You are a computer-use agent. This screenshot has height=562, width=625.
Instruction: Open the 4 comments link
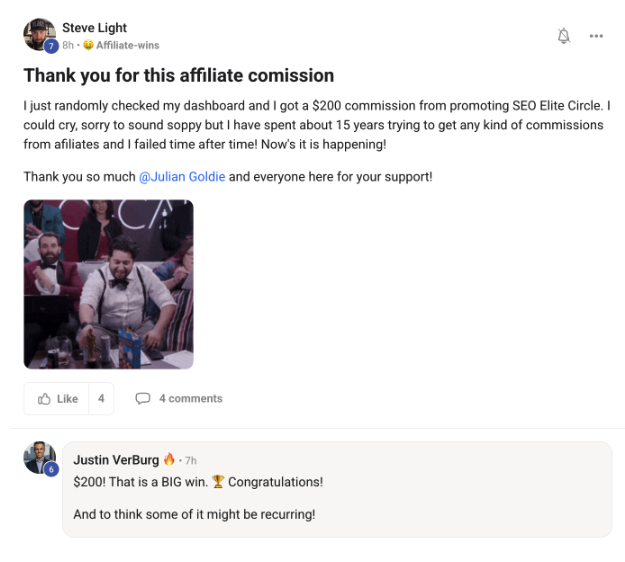pos(190,398)
